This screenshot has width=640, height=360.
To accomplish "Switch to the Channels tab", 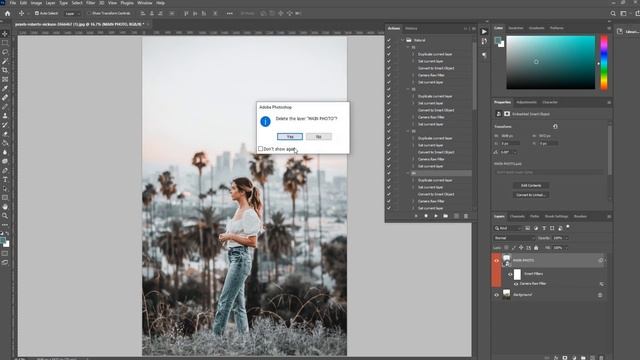I will point(517,216).
